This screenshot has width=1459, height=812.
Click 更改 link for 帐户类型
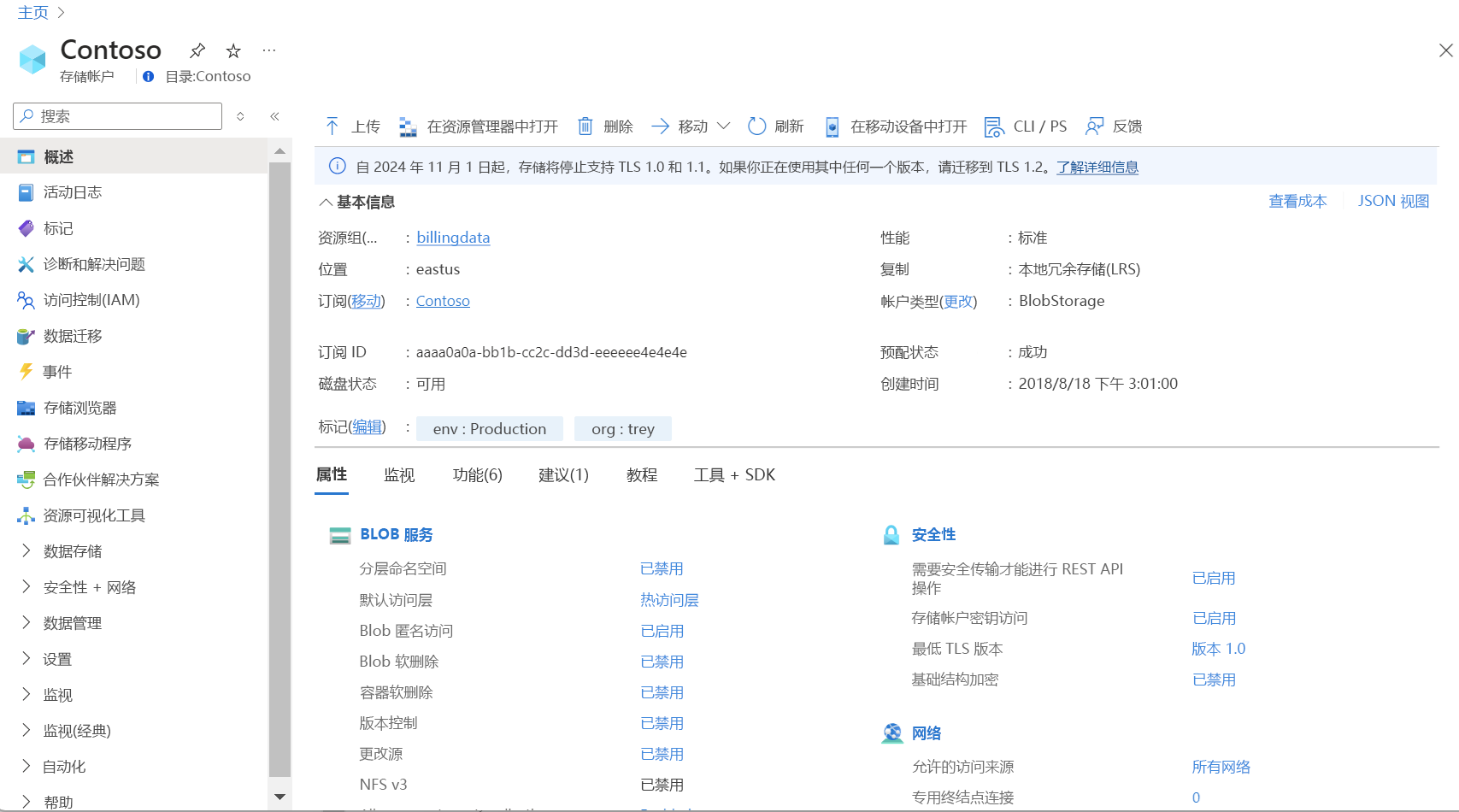958,302
